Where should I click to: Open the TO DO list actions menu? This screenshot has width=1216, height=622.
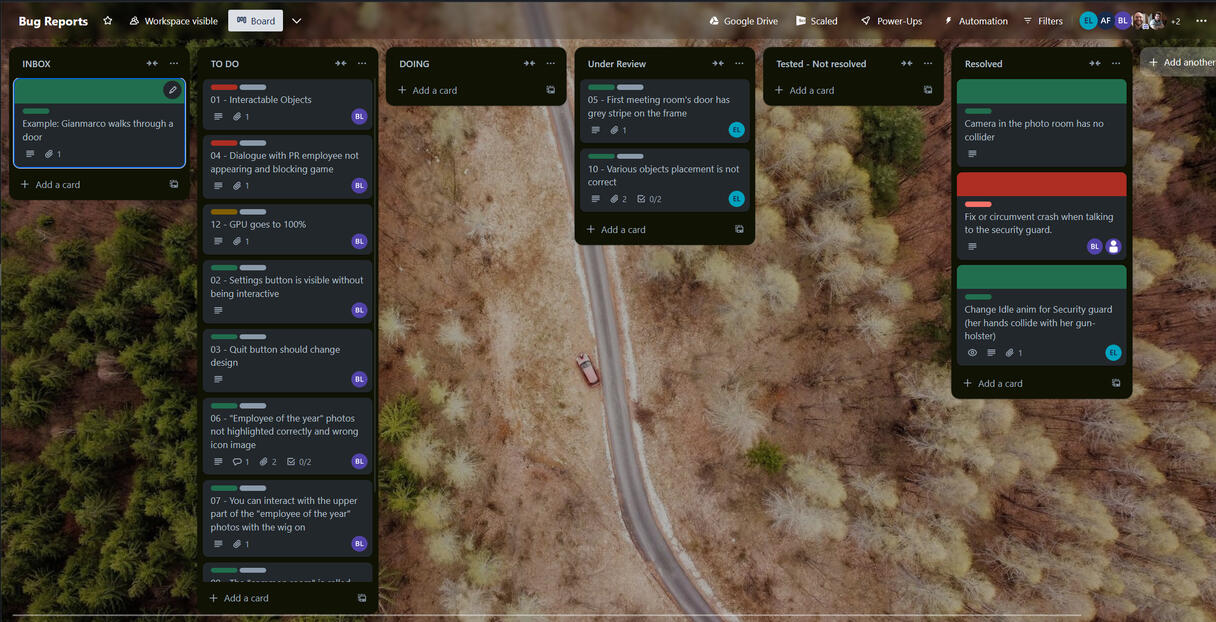coord(362,63)
